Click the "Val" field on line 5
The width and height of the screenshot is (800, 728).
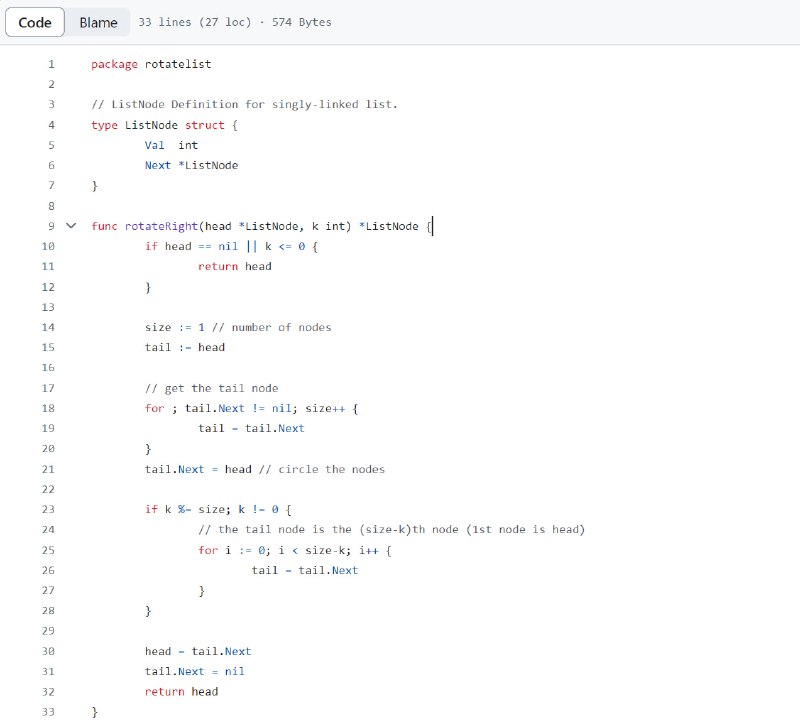point(155,145)
